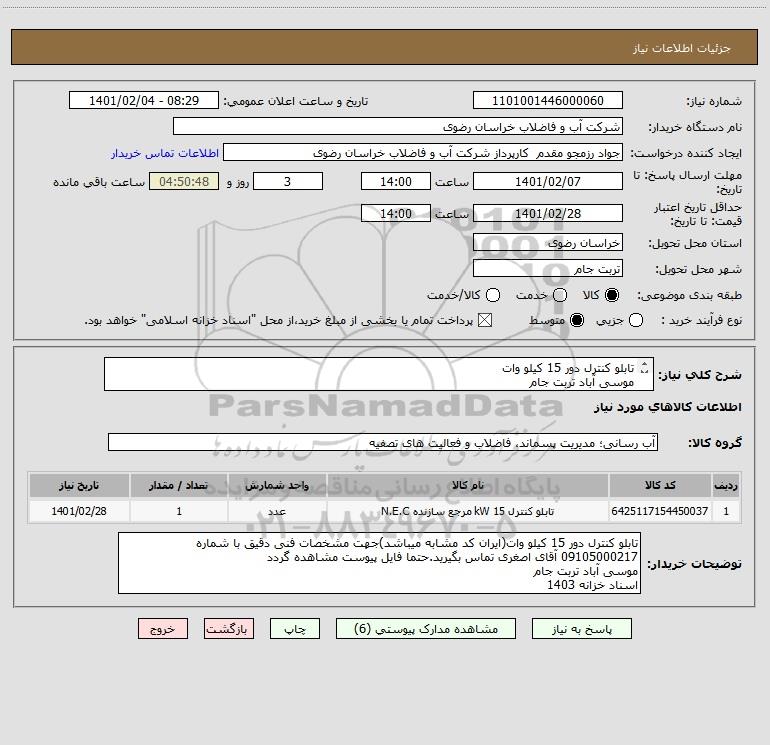The height and width of the screenshot is (745, 770).
Task: Click the announcement date field 1401/02/04 - 08:29
Action: pyautogui.click(x=144, y=101)
